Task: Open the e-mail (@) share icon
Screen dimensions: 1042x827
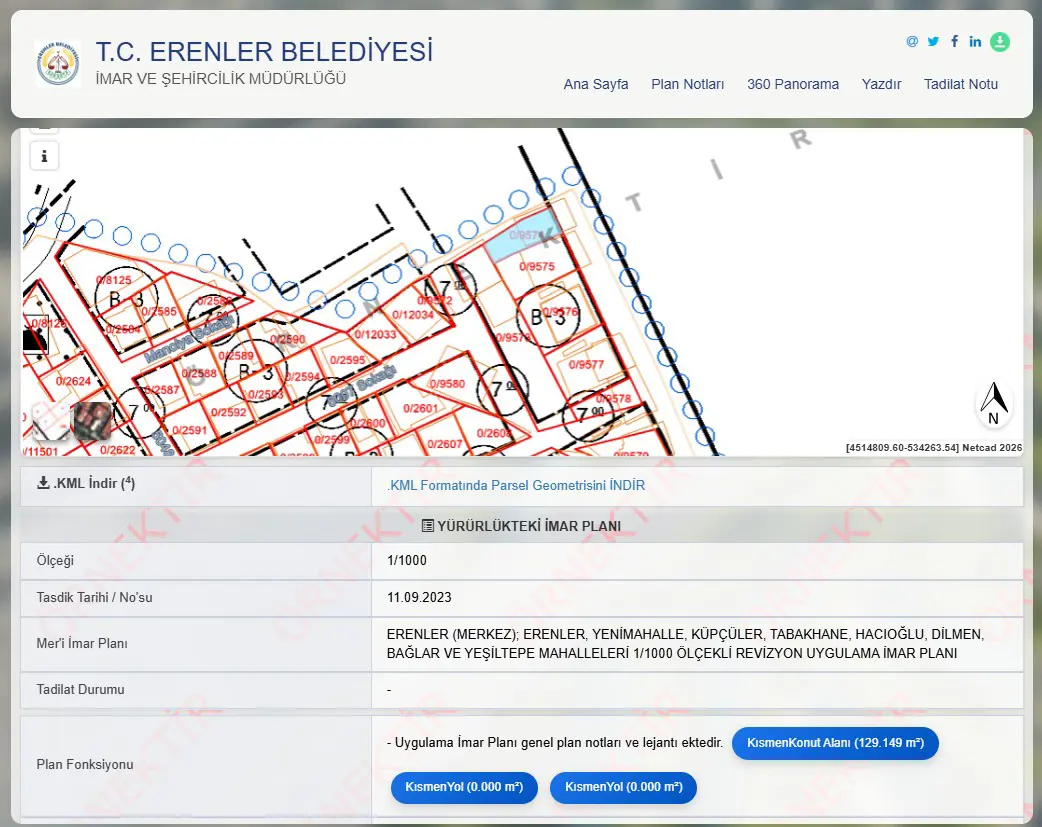Action: (x=912, y=41)
